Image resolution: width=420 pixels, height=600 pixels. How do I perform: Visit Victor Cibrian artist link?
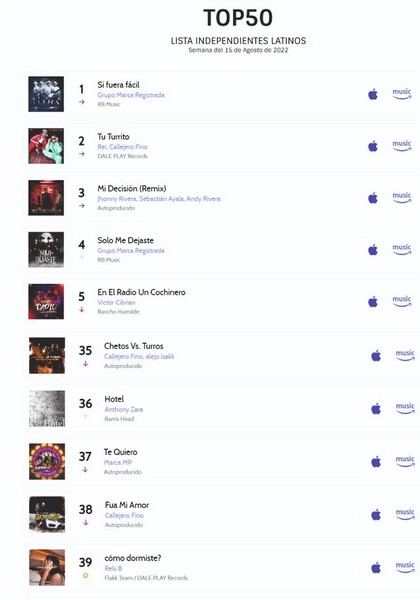pyautogui.click(x=116, y=302)
